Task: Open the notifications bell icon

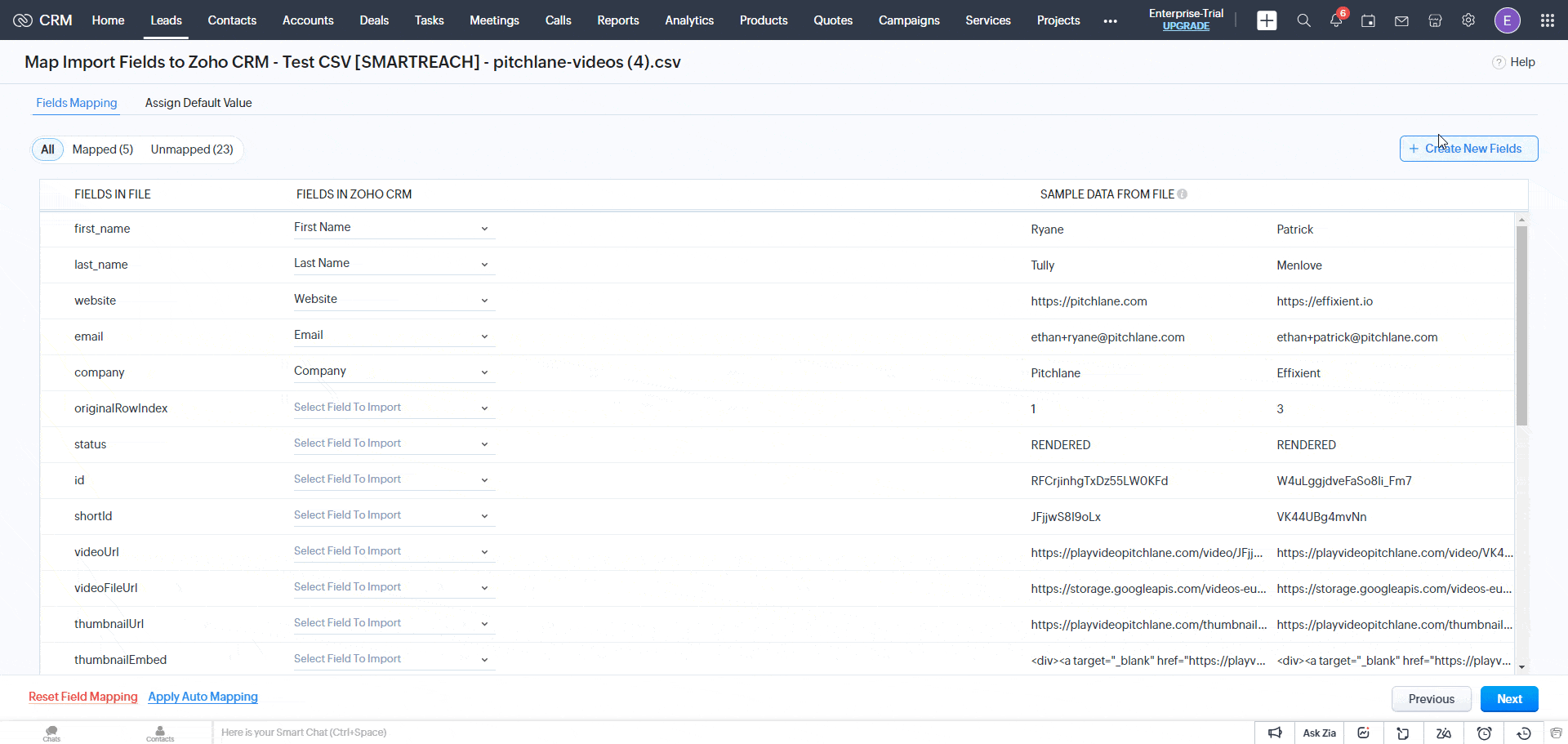Action: (x=1336, y=20)
